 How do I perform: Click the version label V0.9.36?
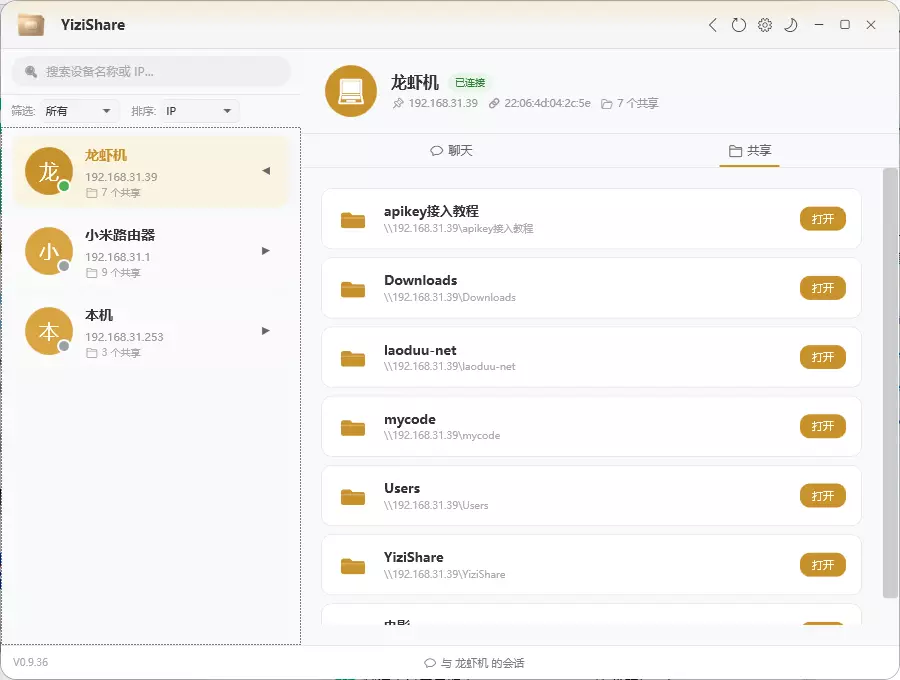(30, 662)
